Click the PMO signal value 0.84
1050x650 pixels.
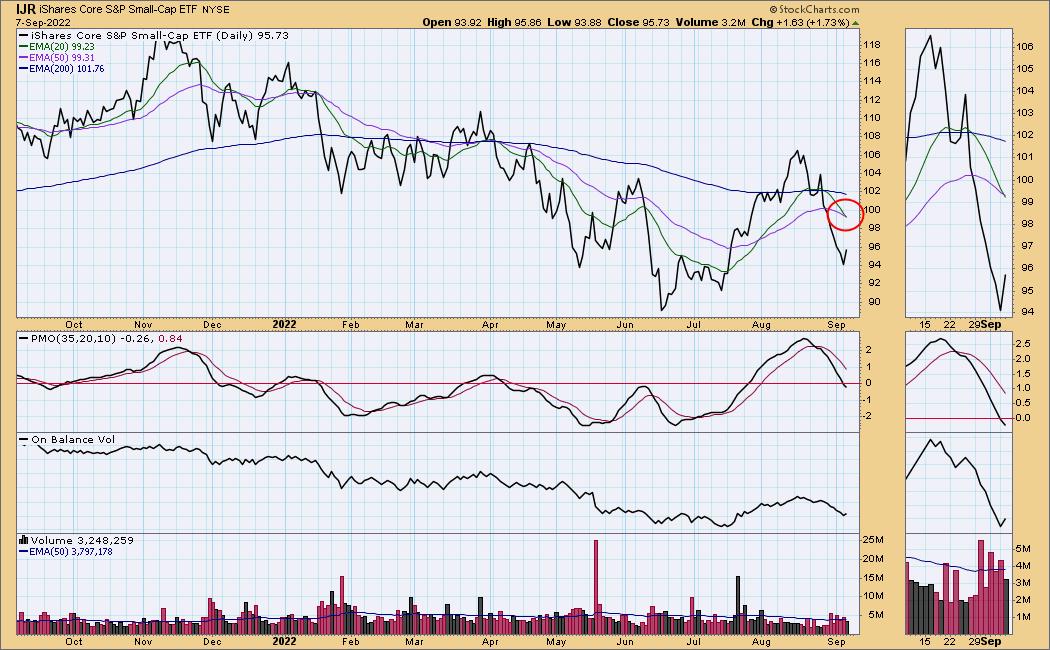coord(169,339)
